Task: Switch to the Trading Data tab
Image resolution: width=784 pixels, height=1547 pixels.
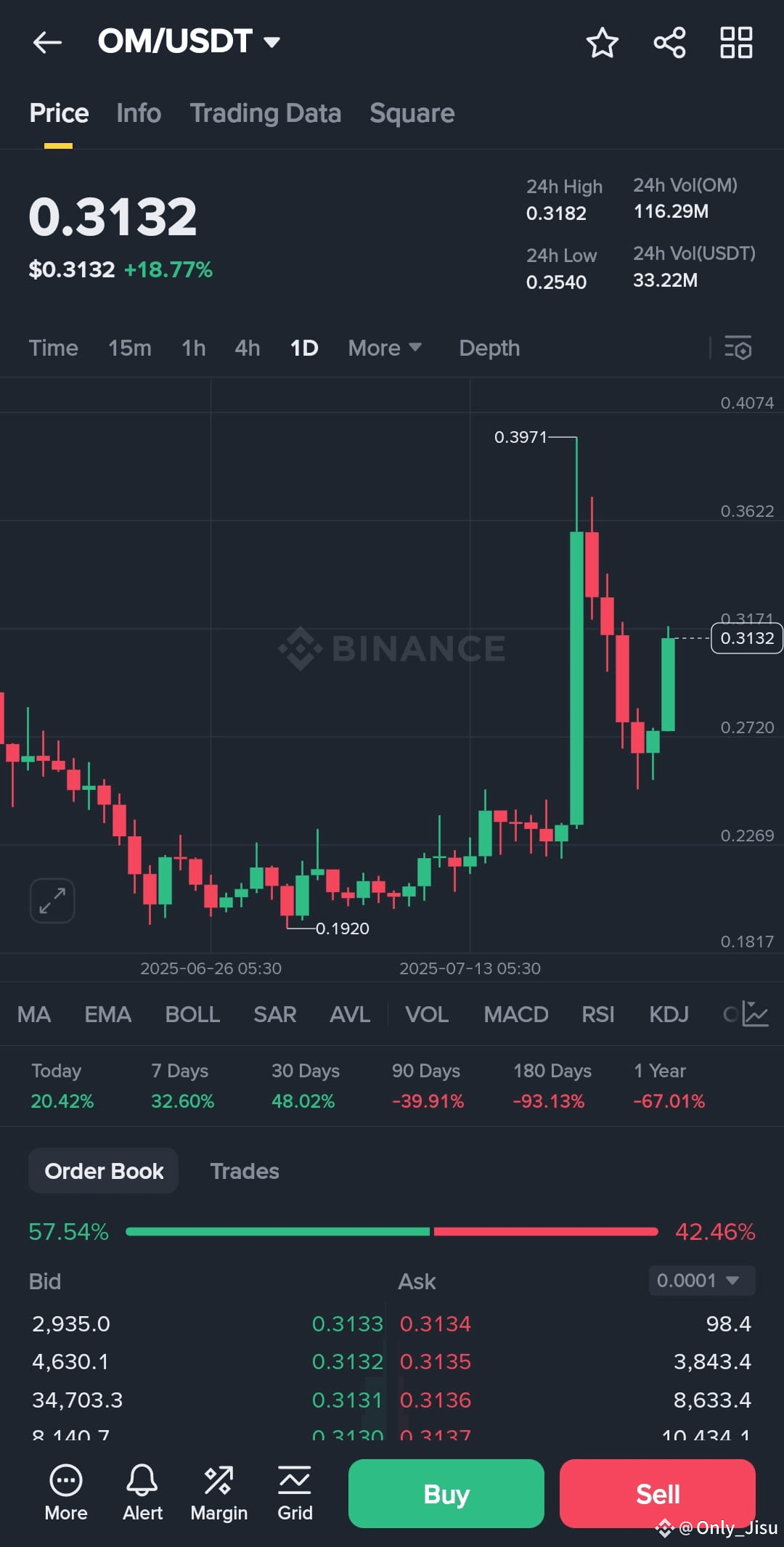Action: coord(266,113)
